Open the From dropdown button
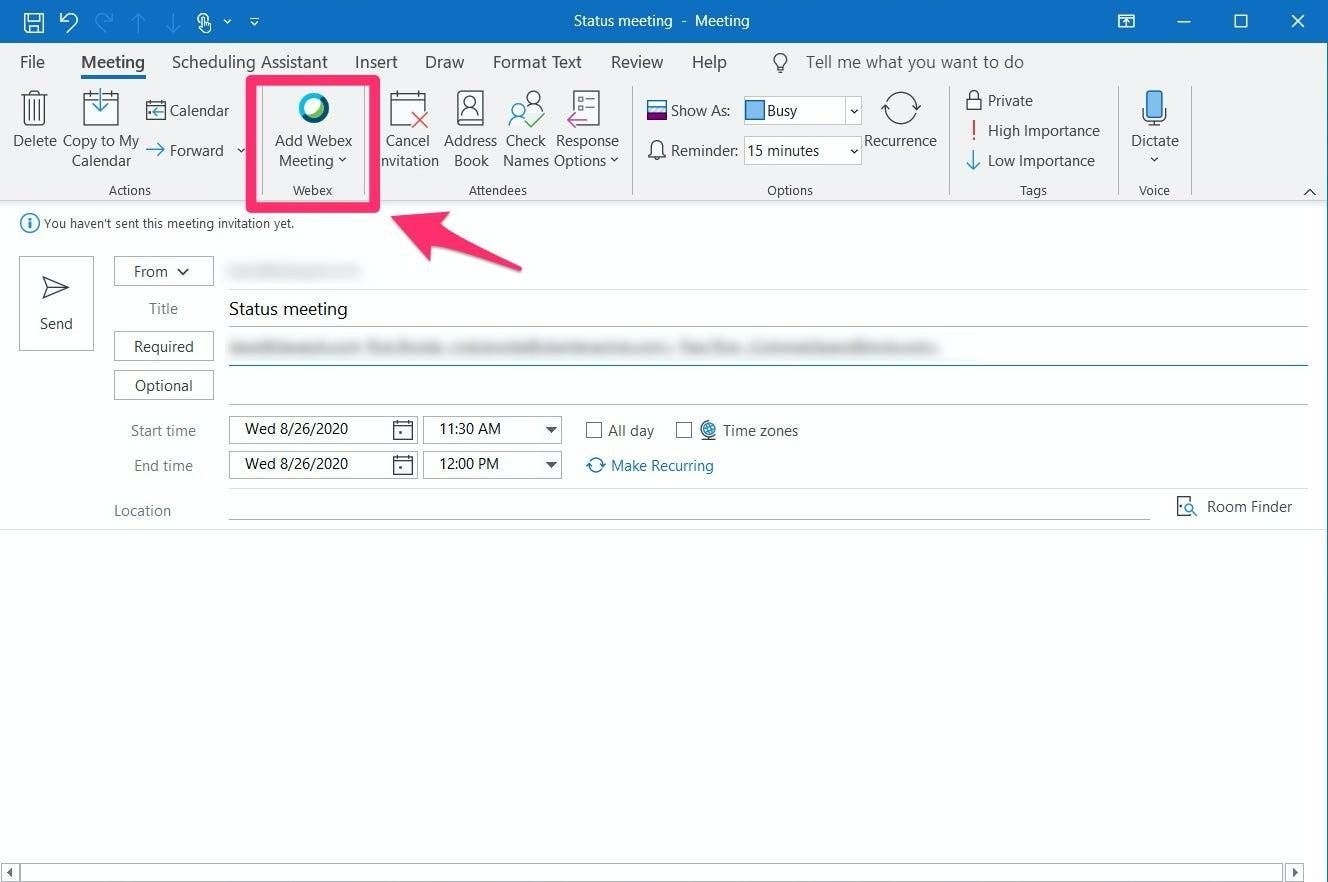1328x882 pixels. [x=164, y=271]
